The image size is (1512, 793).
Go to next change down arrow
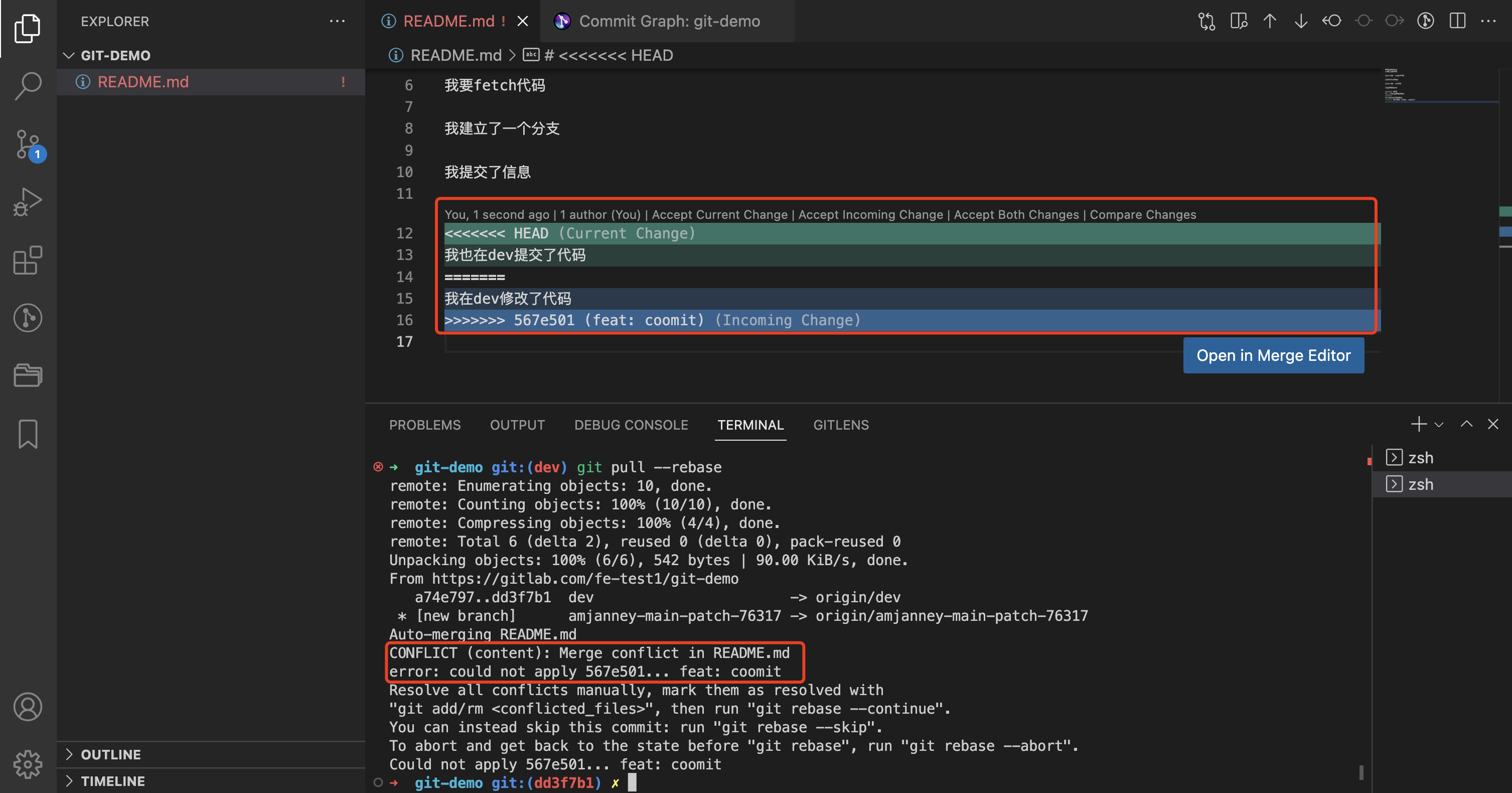(1301, 21)
